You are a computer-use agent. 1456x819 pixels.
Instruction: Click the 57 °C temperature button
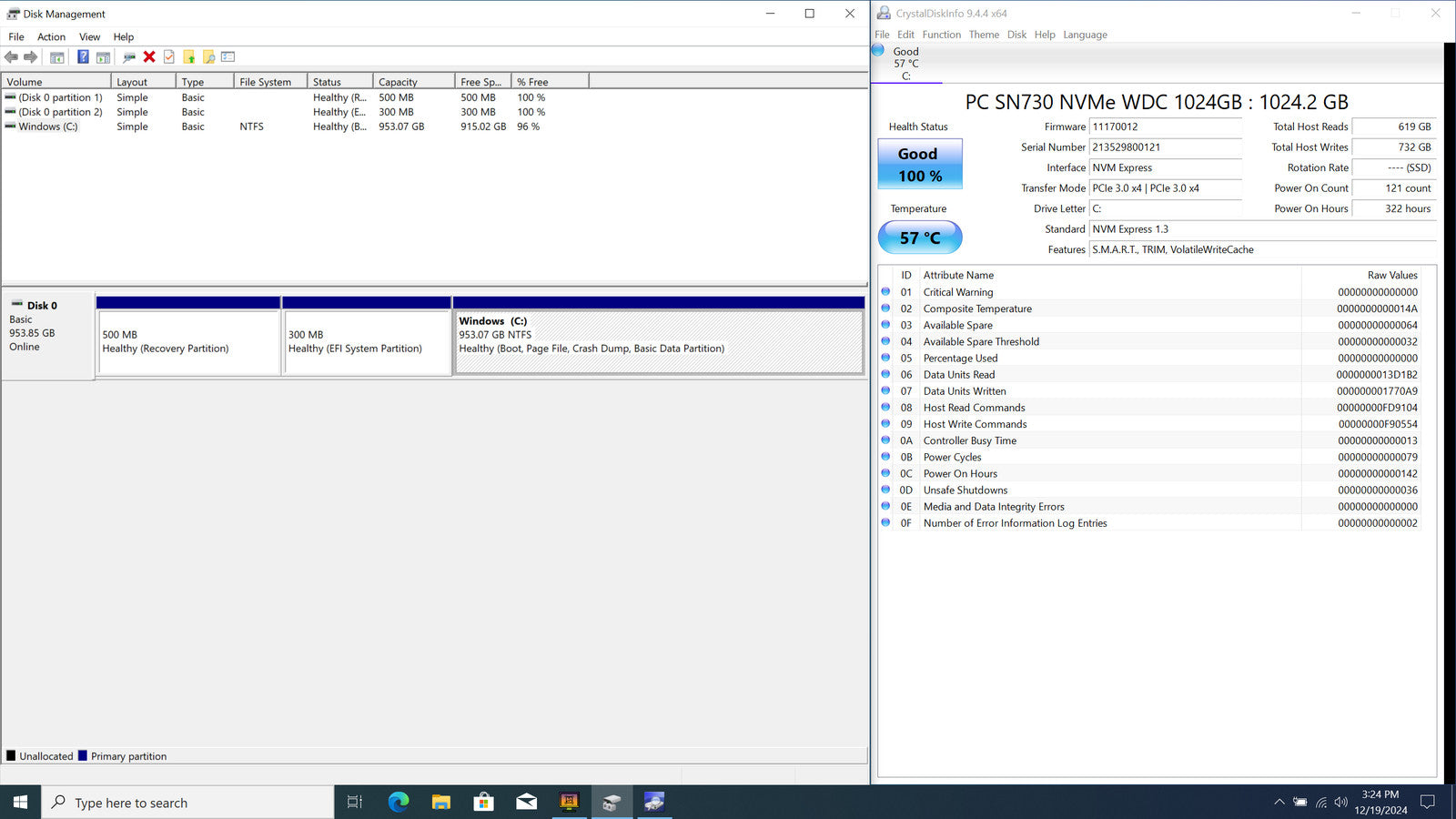point(920,238)
